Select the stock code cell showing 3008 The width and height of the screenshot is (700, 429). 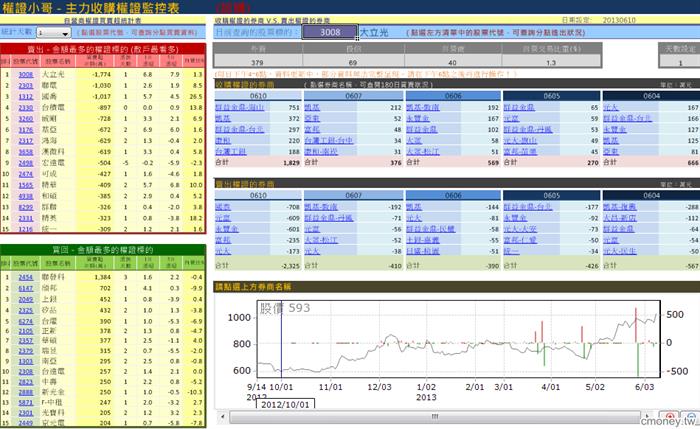coord(329,32)
